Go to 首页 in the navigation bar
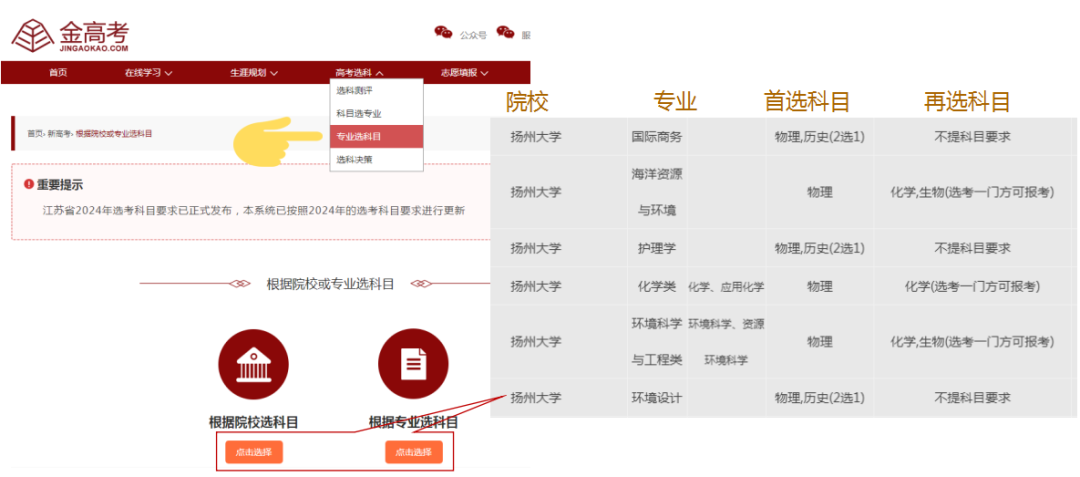The width and height of the screenshot is (1080, 477). point(59,72)
